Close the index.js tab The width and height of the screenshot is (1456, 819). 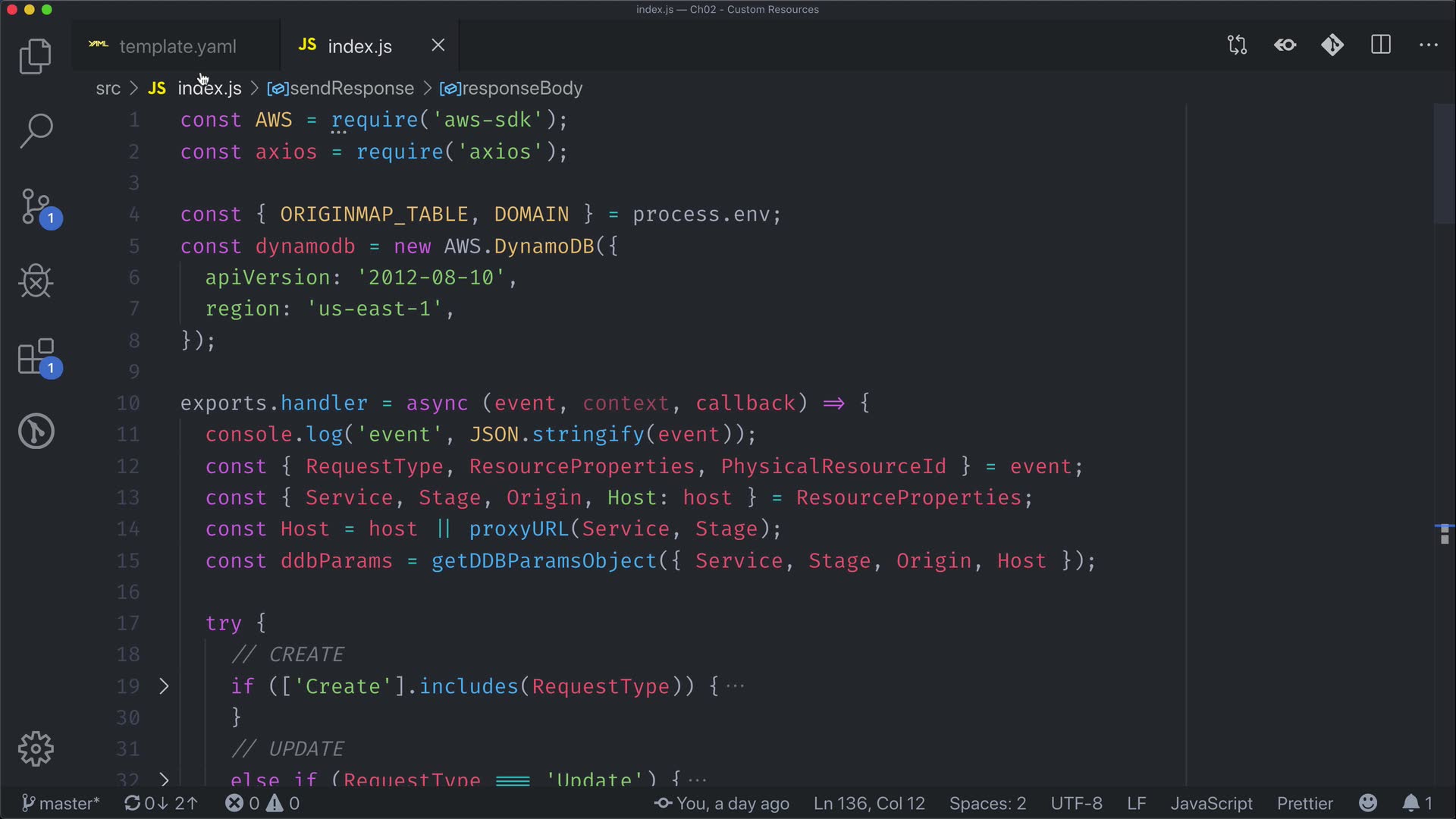point(438,45)
